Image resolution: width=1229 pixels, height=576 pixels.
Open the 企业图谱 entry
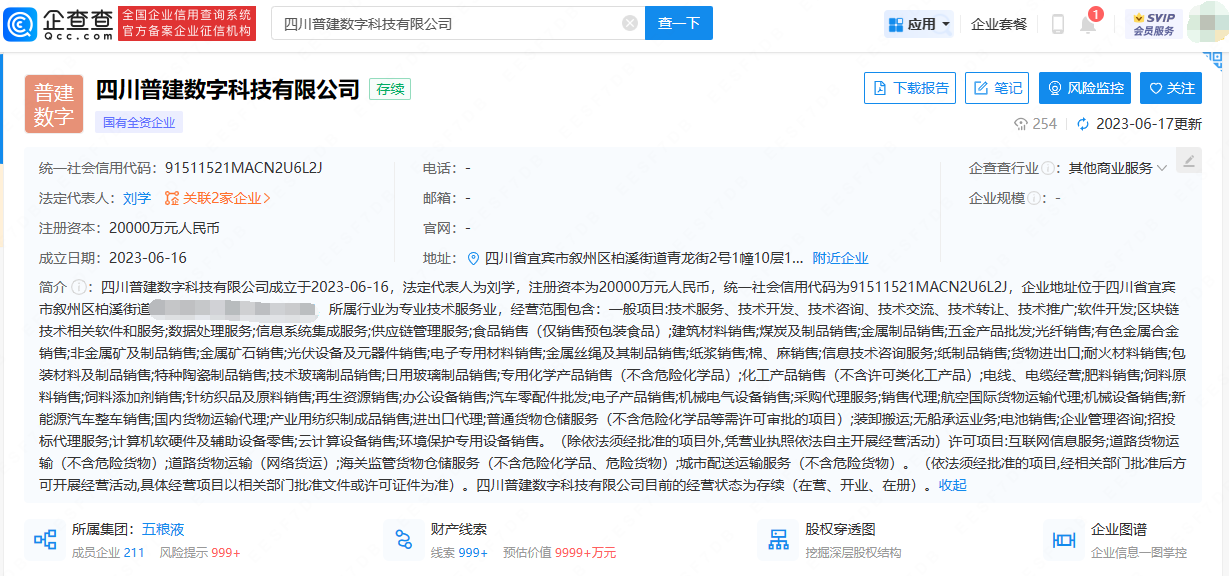[x=1119, y=529]
